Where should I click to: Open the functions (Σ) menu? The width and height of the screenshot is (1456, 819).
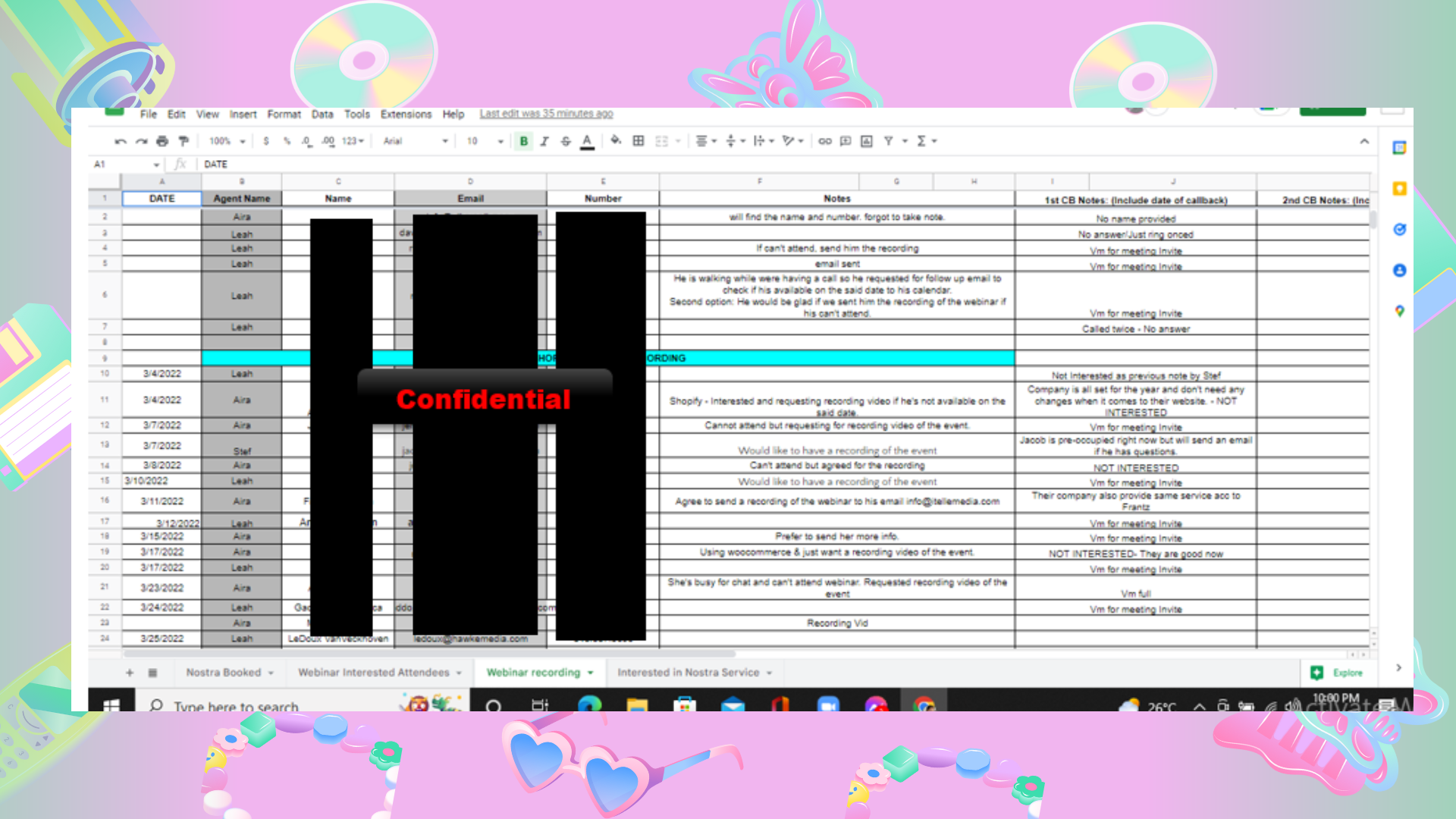pyautogui.click(x=924, y=141)
